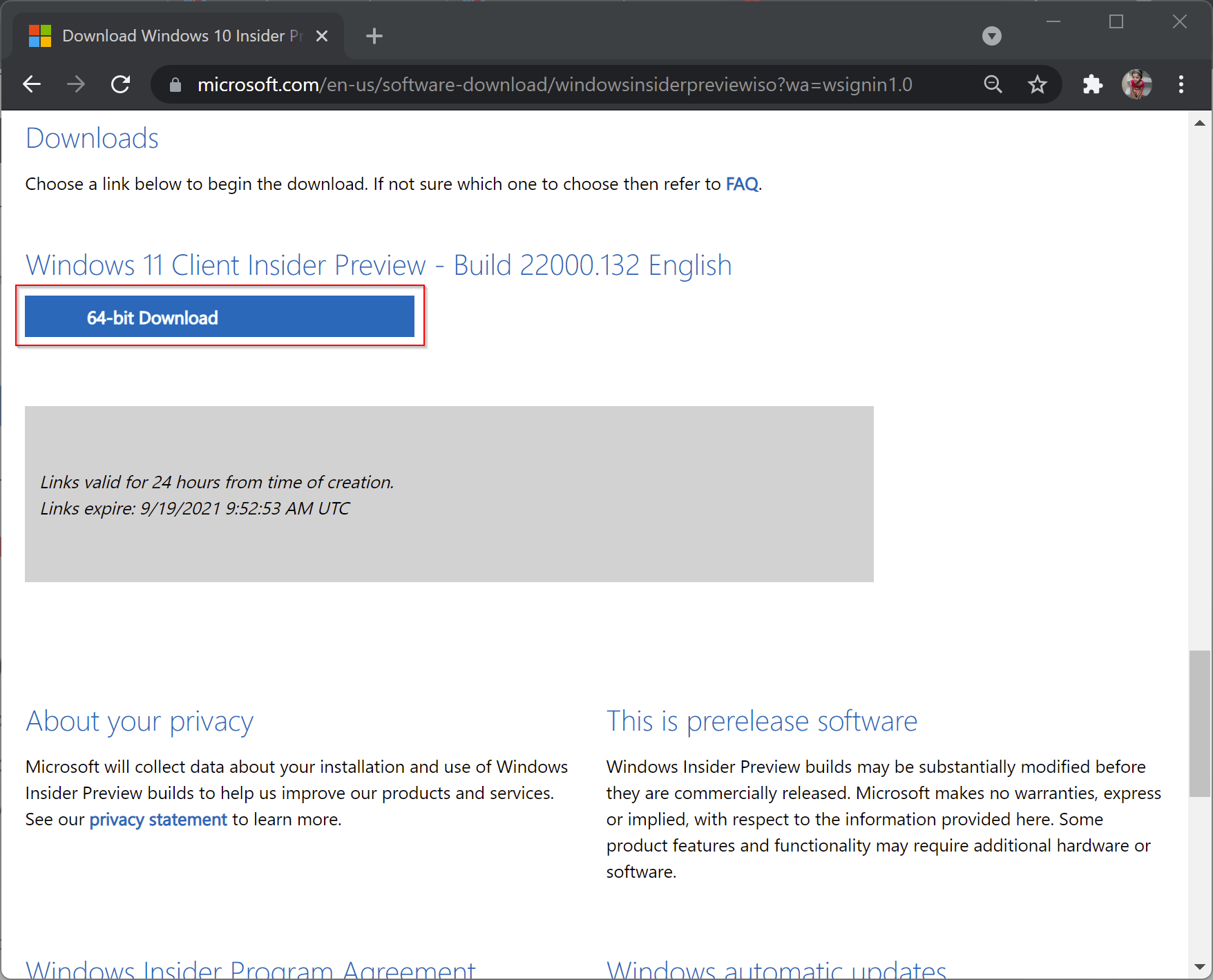Viewport: 1213px width, 980px height.
Task: Bookmark this page with the star
Action: (x=1037, y=84)
